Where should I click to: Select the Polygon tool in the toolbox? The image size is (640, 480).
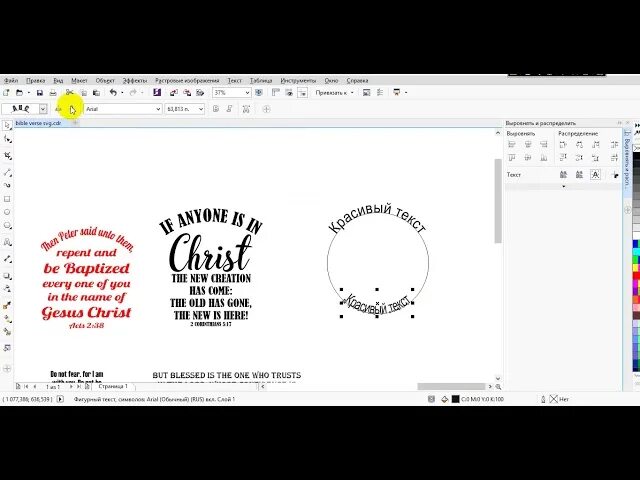coord(7,225)
